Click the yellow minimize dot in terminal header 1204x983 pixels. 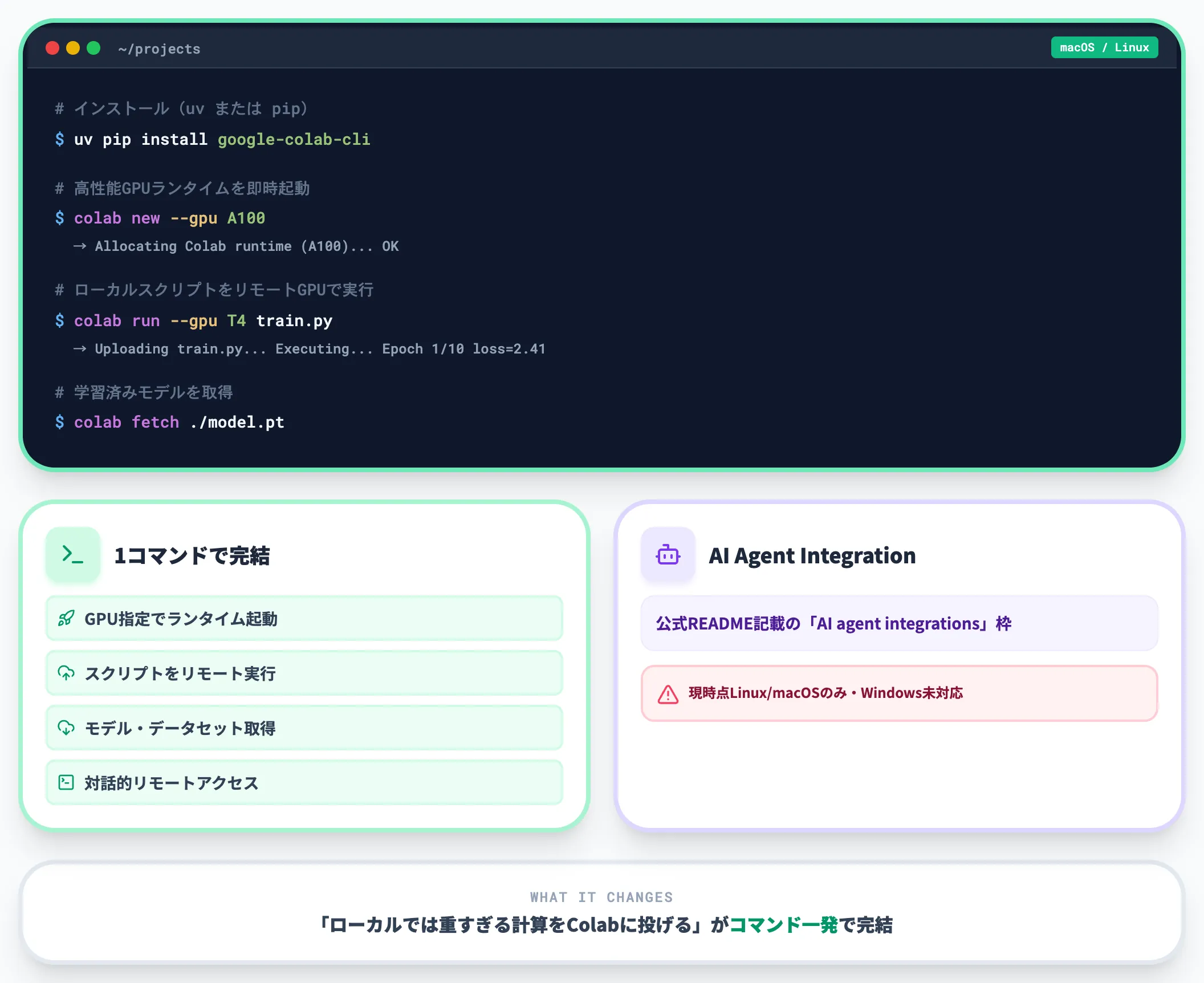(73, 48)
